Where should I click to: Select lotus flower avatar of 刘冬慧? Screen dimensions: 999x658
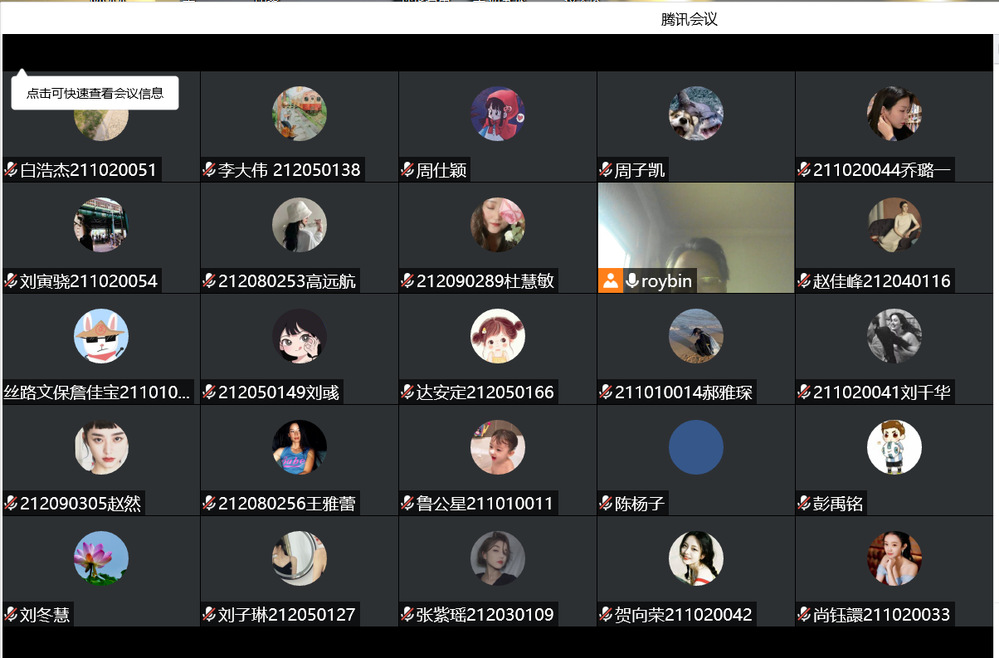pyautogui.click(x=101, y=558)
